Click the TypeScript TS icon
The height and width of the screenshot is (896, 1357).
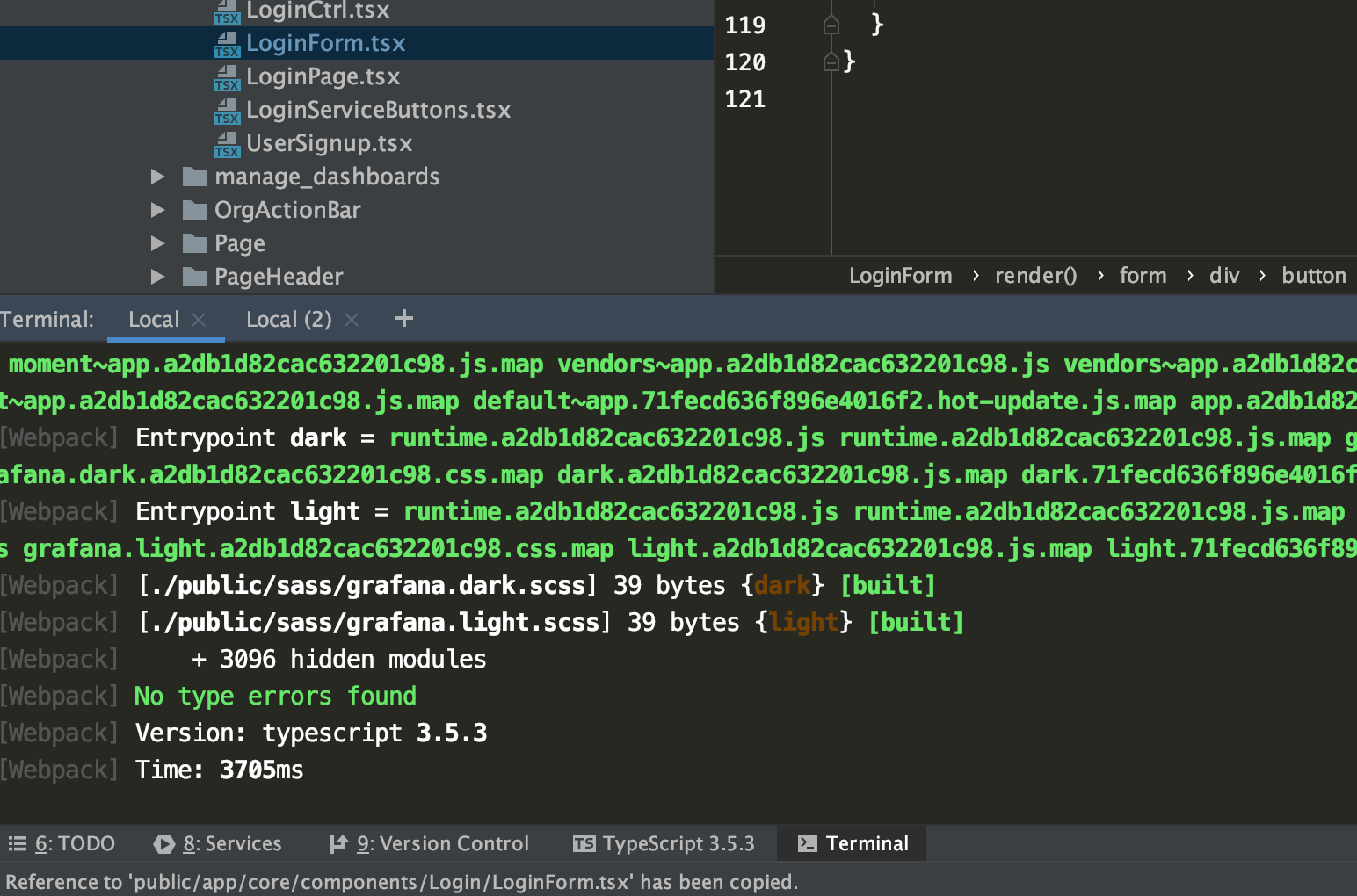click(584, 844)
